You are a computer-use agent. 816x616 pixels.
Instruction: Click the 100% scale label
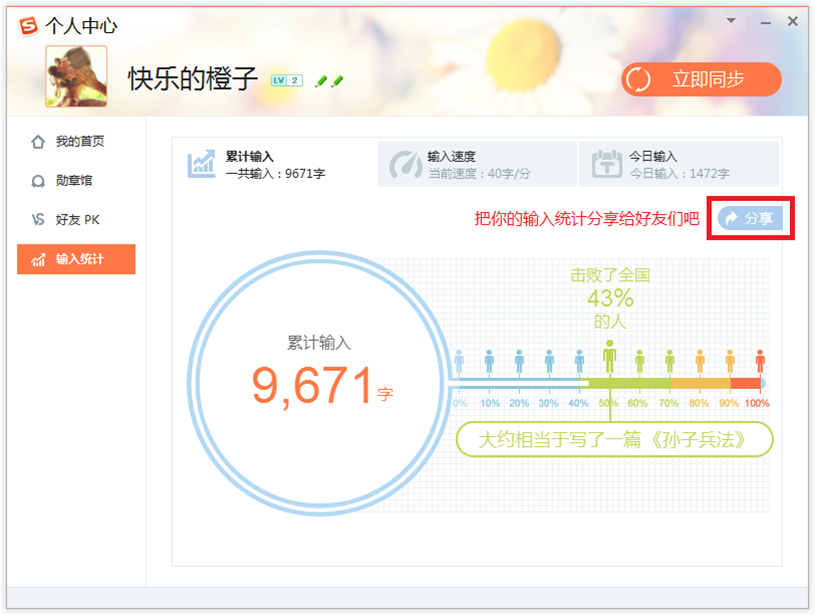(757, 403)
